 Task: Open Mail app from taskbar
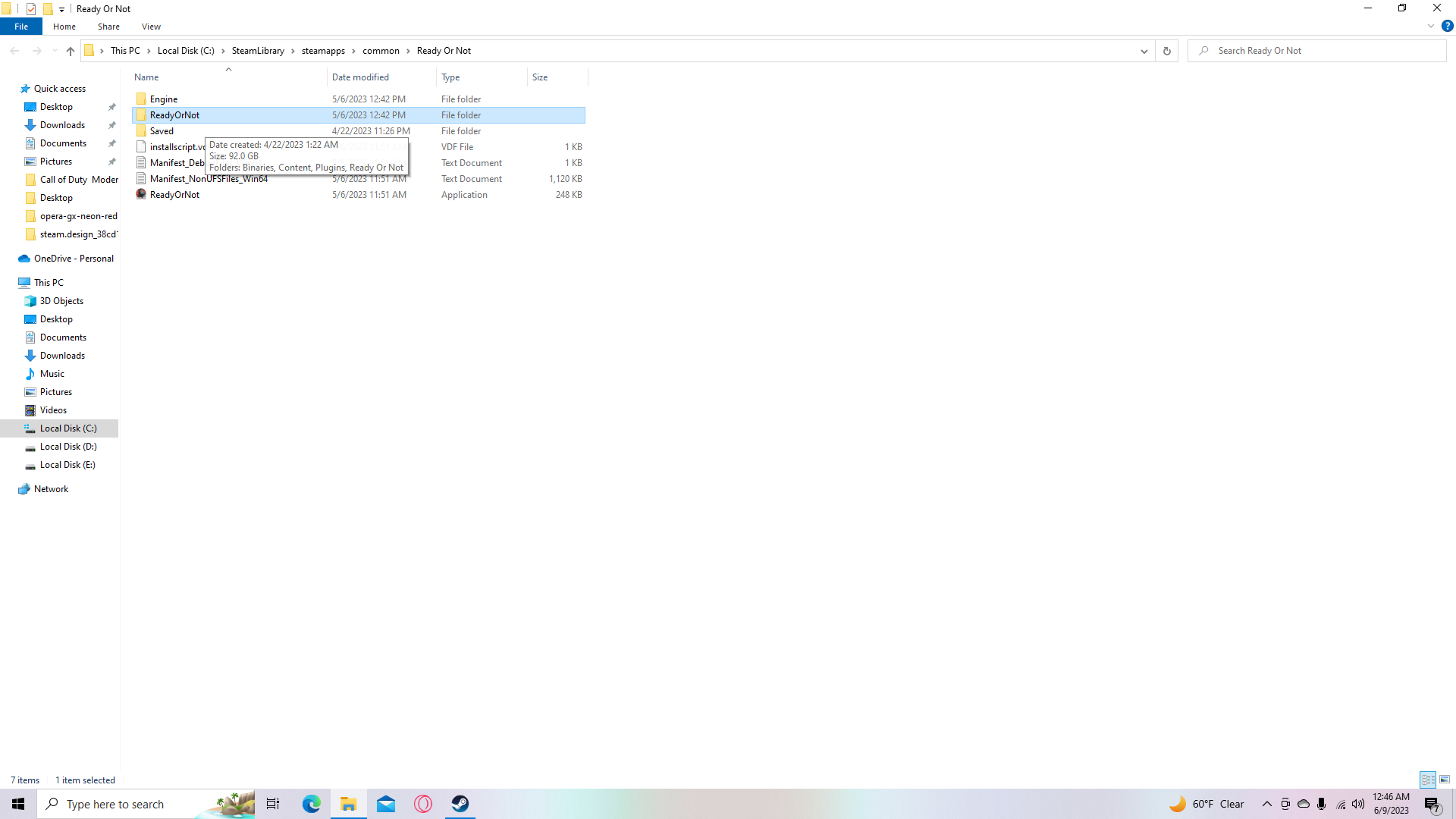coord(386,804)
